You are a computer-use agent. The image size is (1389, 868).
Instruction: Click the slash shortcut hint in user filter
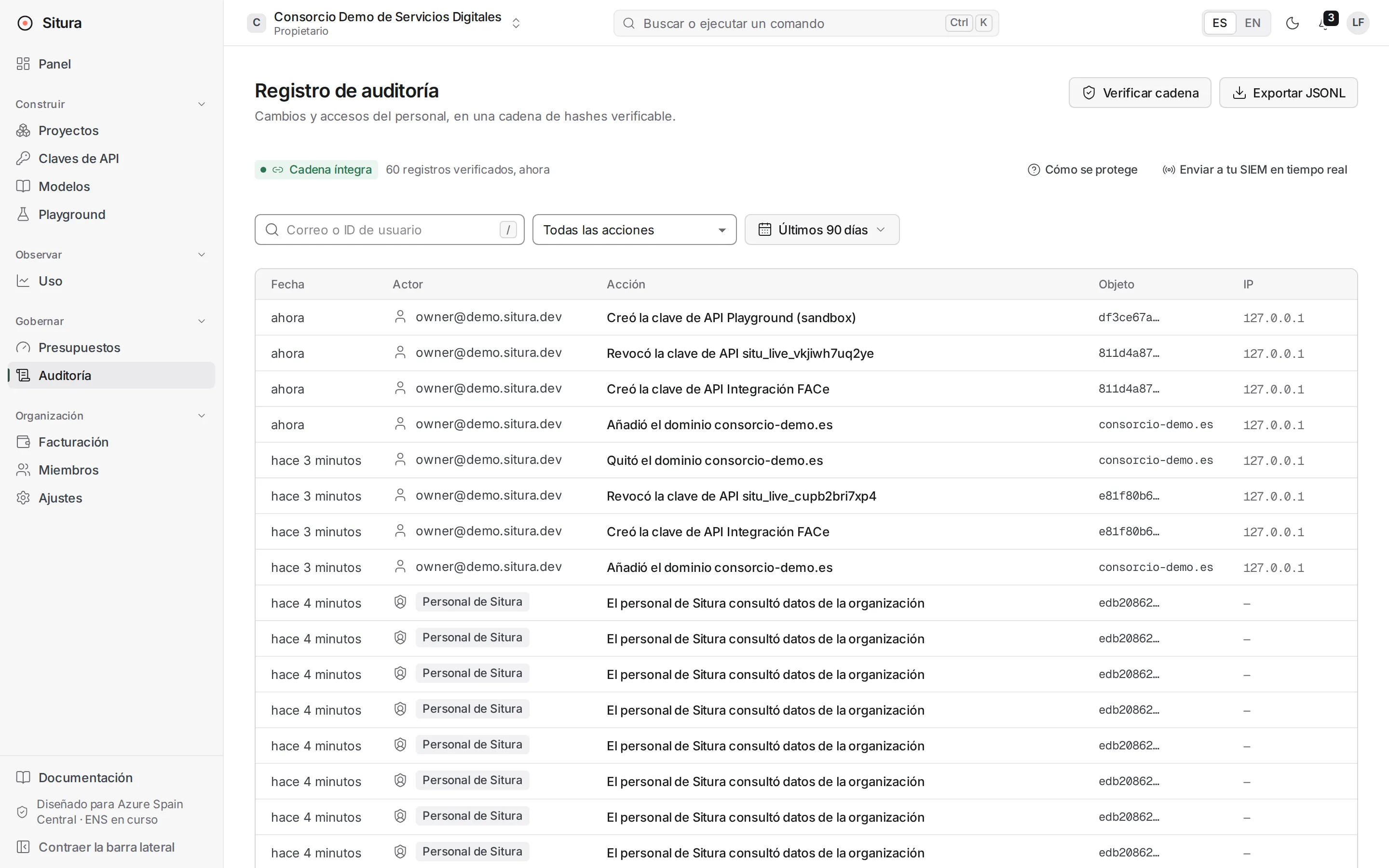pos(508,230)
